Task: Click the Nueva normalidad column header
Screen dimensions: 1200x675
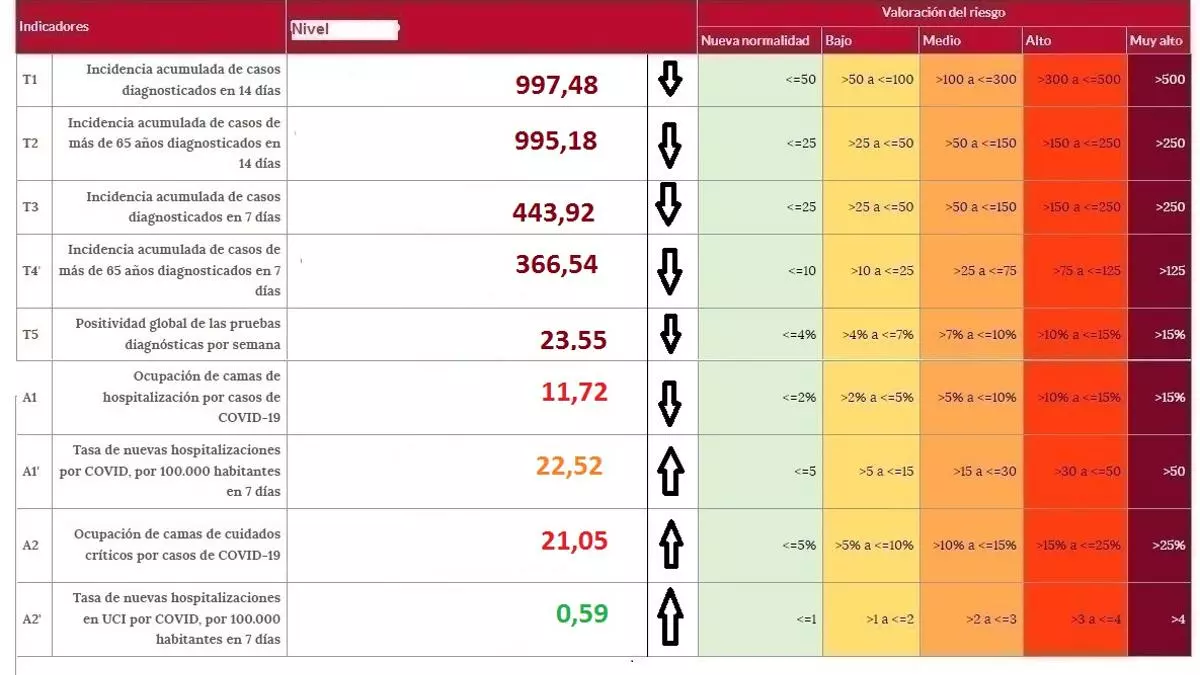Action: pyautogui.click(x=755, y=41)
